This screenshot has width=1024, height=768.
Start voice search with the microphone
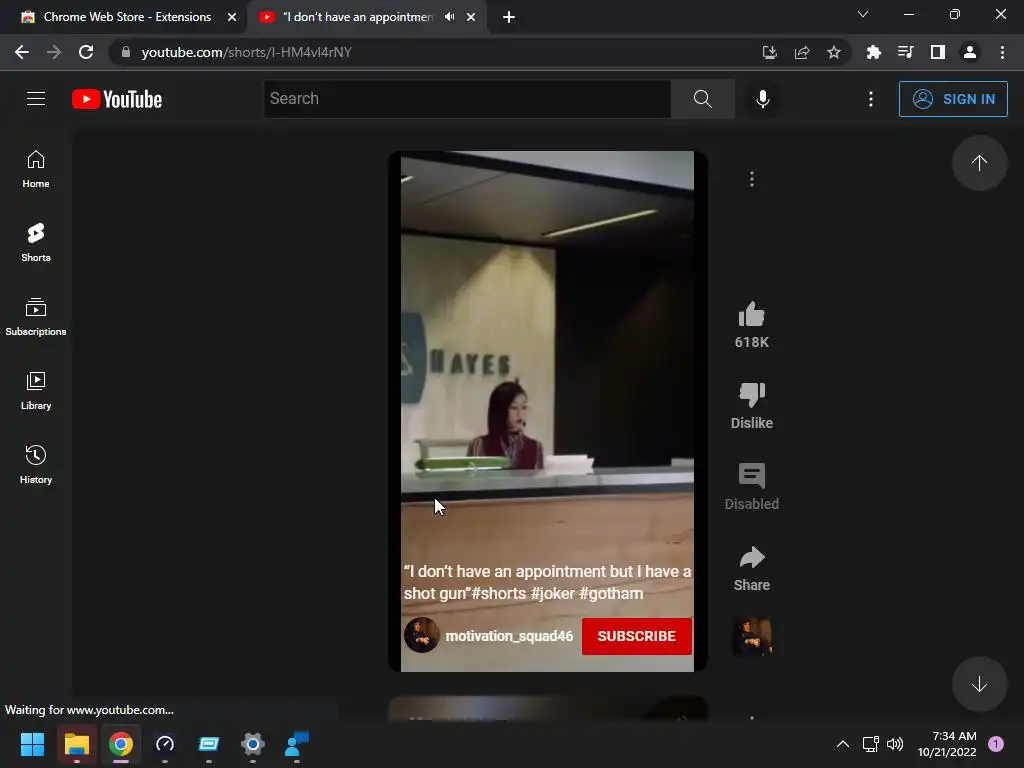pos(763,99)
